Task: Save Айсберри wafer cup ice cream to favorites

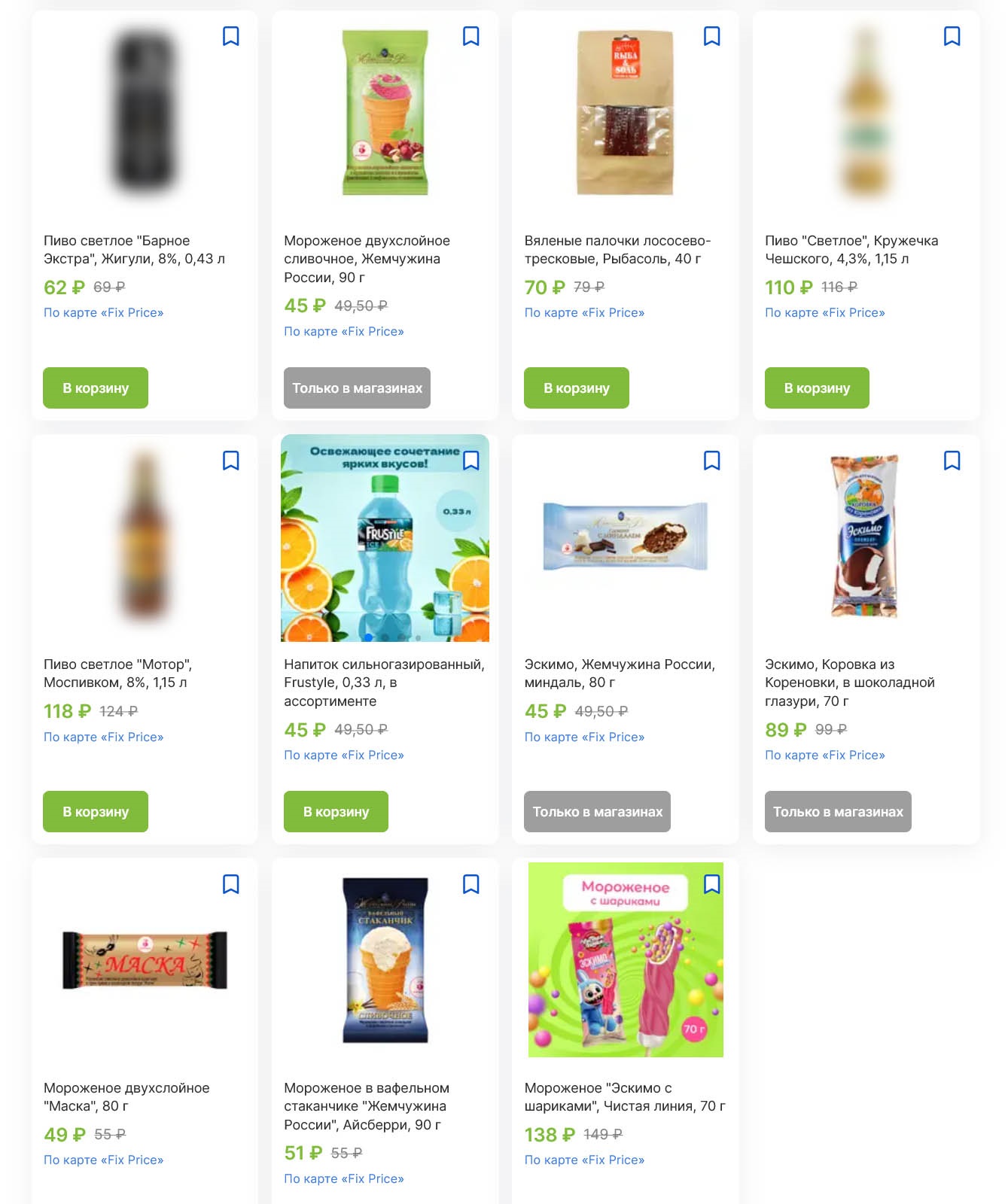Action: click(x=471, y=884)
